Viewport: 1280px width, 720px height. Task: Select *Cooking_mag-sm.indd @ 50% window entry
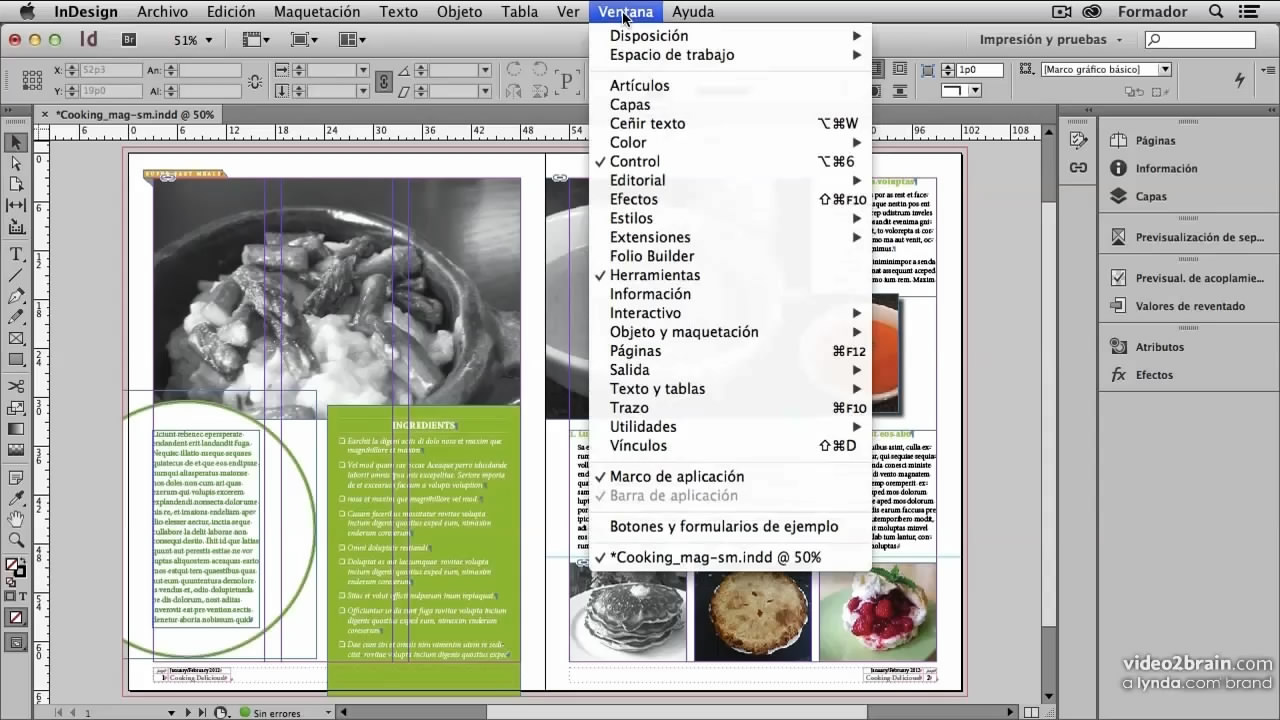pyautogui.click(x=730, y=557)
